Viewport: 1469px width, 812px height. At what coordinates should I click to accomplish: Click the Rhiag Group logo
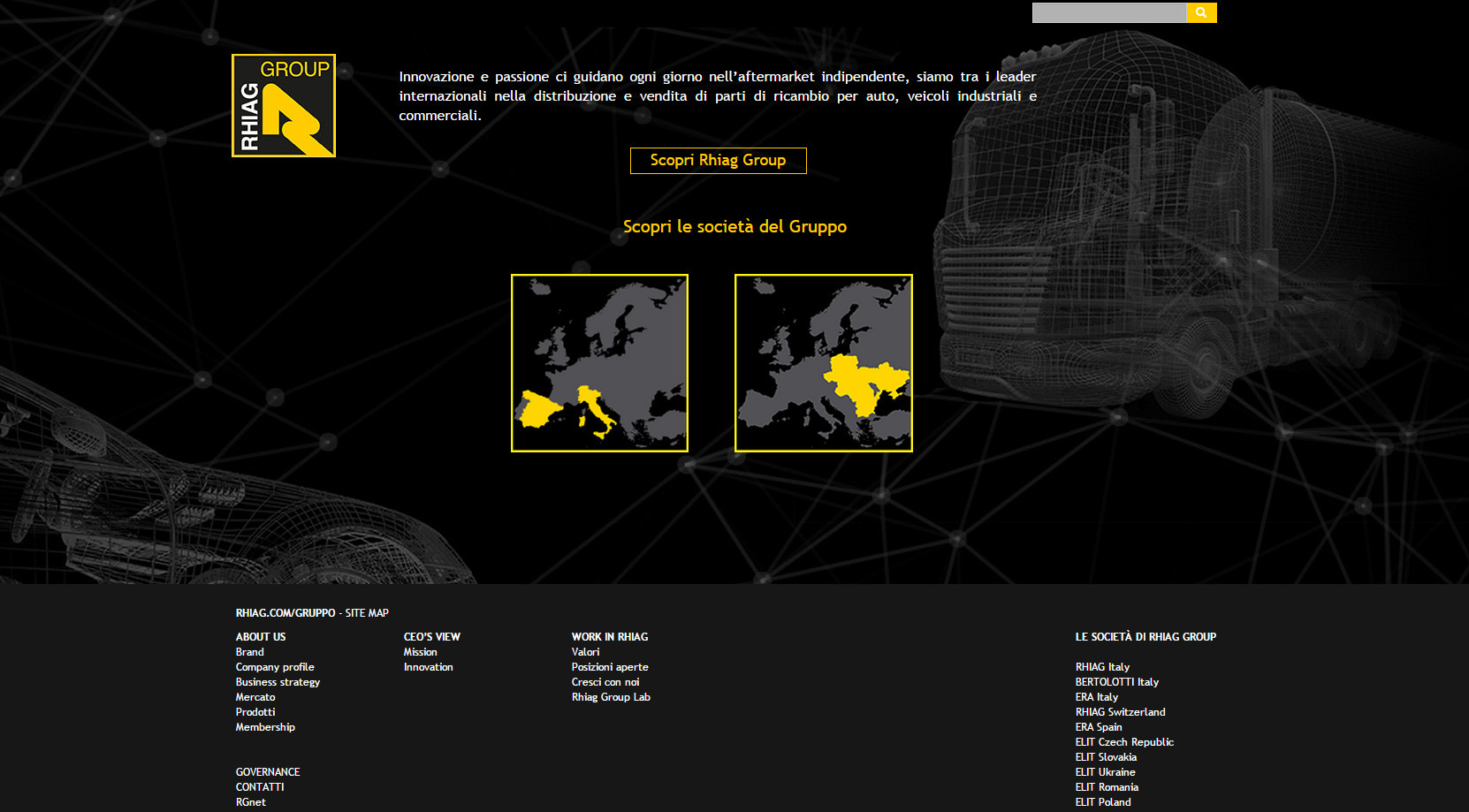[x=284, y=106]
